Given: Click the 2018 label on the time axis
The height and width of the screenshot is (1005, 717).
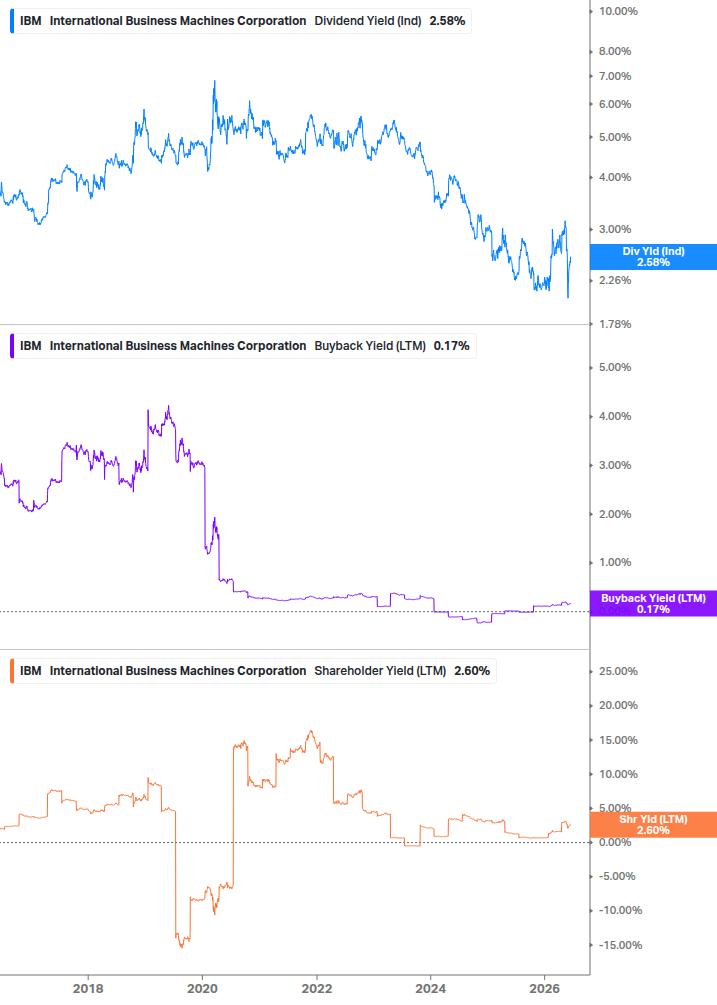Looking at the screenshot, I should point(88,989).
